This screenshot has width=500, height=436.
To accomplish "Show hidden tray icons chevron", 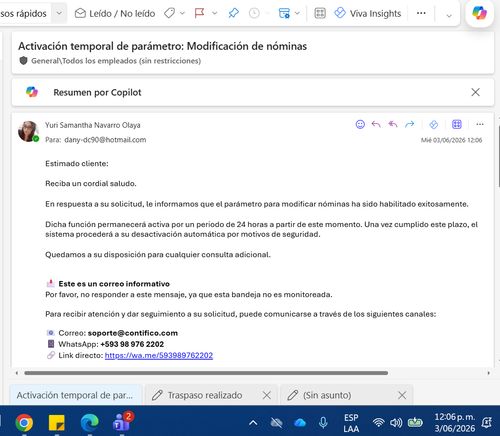I will 253,423.
